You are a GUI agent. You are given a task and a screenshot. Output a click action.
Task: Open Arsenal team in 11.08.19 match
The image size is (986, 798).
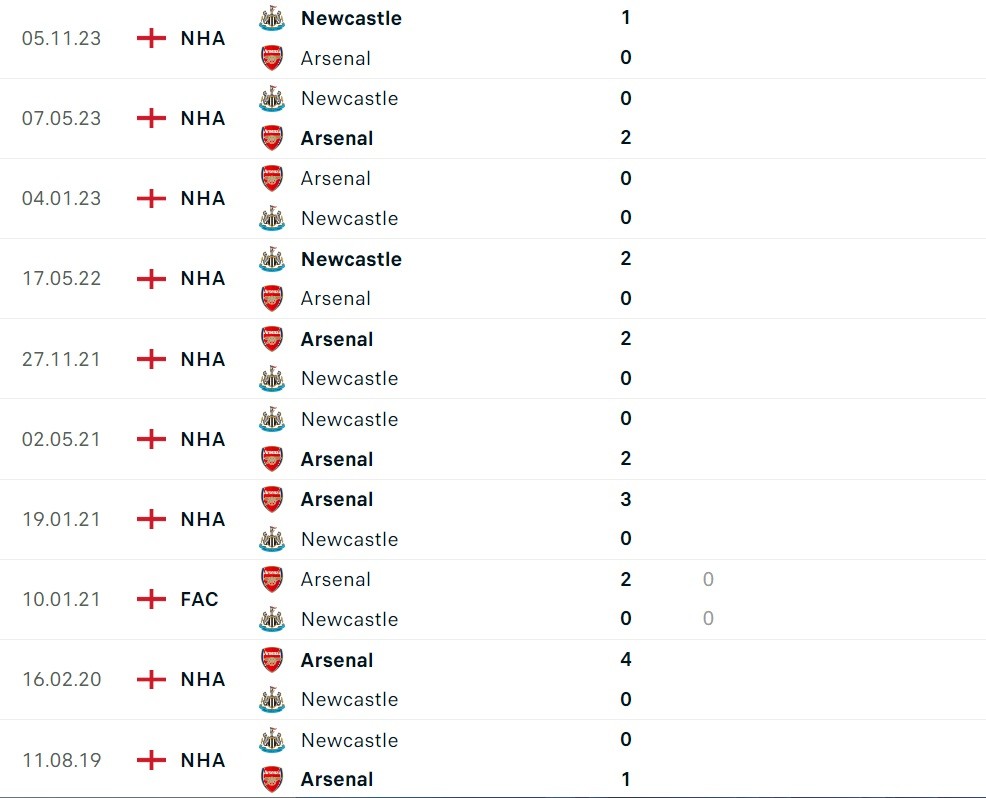(x=337, y=779)
